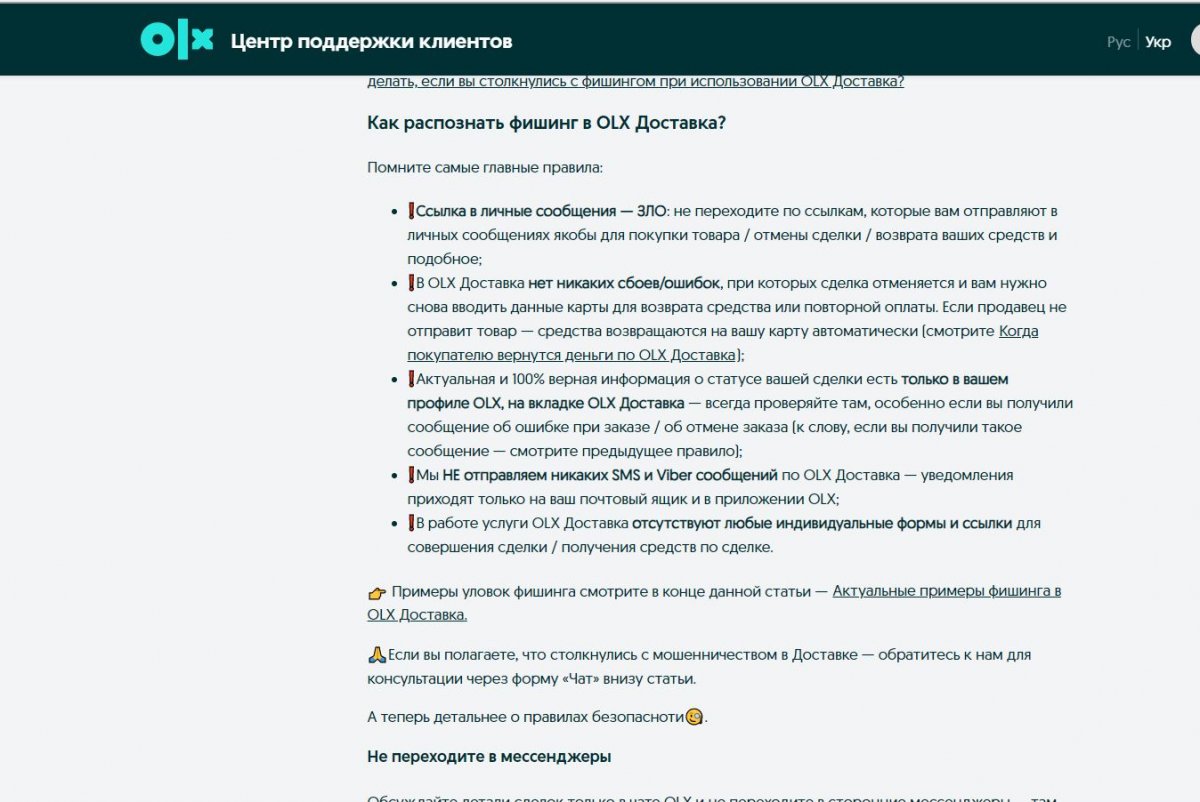
Task: Click the smiley emoji after правилах безопасноти
Action: (694, 717)
